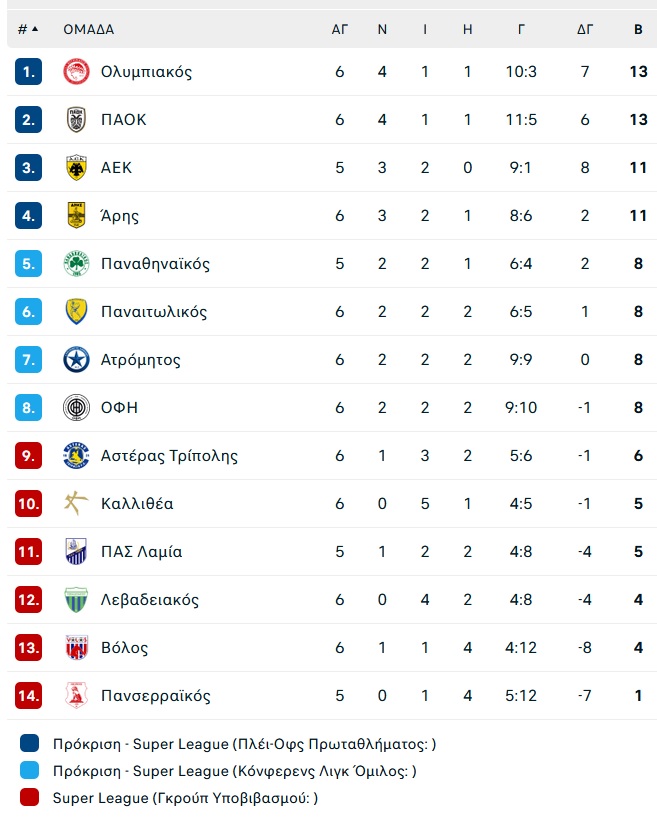This screenshot has height=820, width=657.
Task: Click the Βόλος red-blue crest
Action: pos(76,648)
